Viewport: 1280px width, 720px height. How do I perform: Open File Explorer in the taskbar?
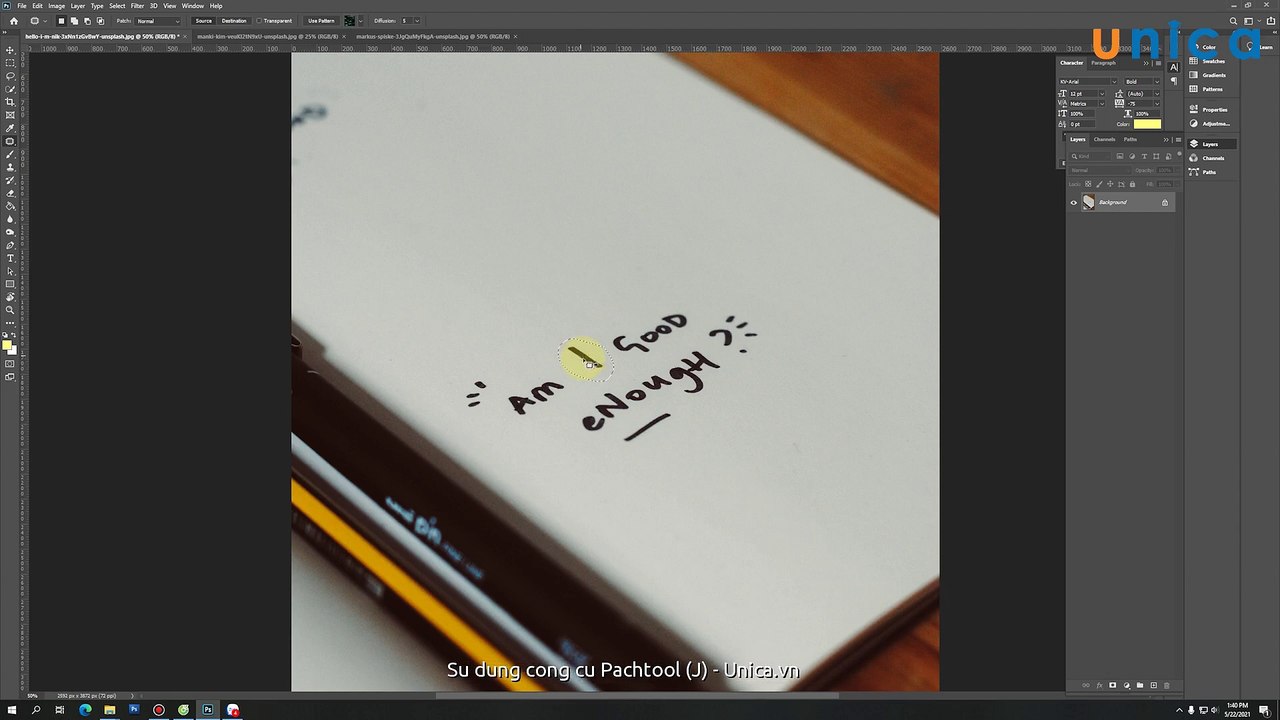(109, 710)
